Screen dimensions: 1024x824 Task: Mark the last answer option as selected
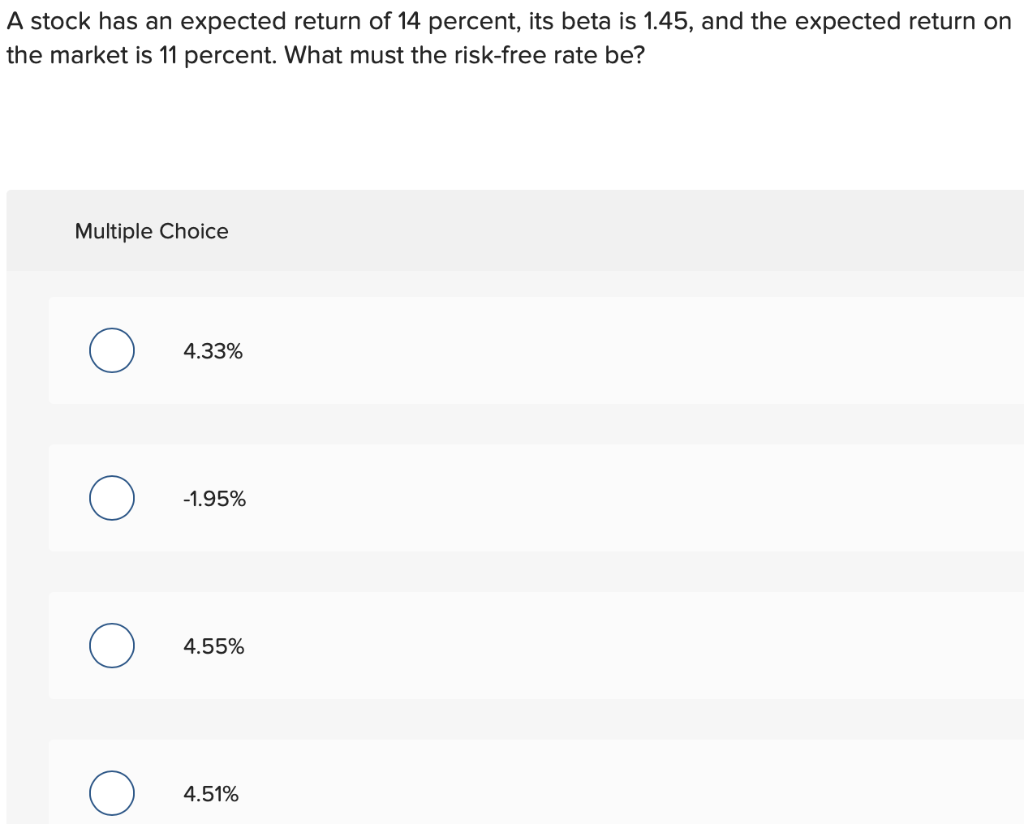click(x=111, y=793)
